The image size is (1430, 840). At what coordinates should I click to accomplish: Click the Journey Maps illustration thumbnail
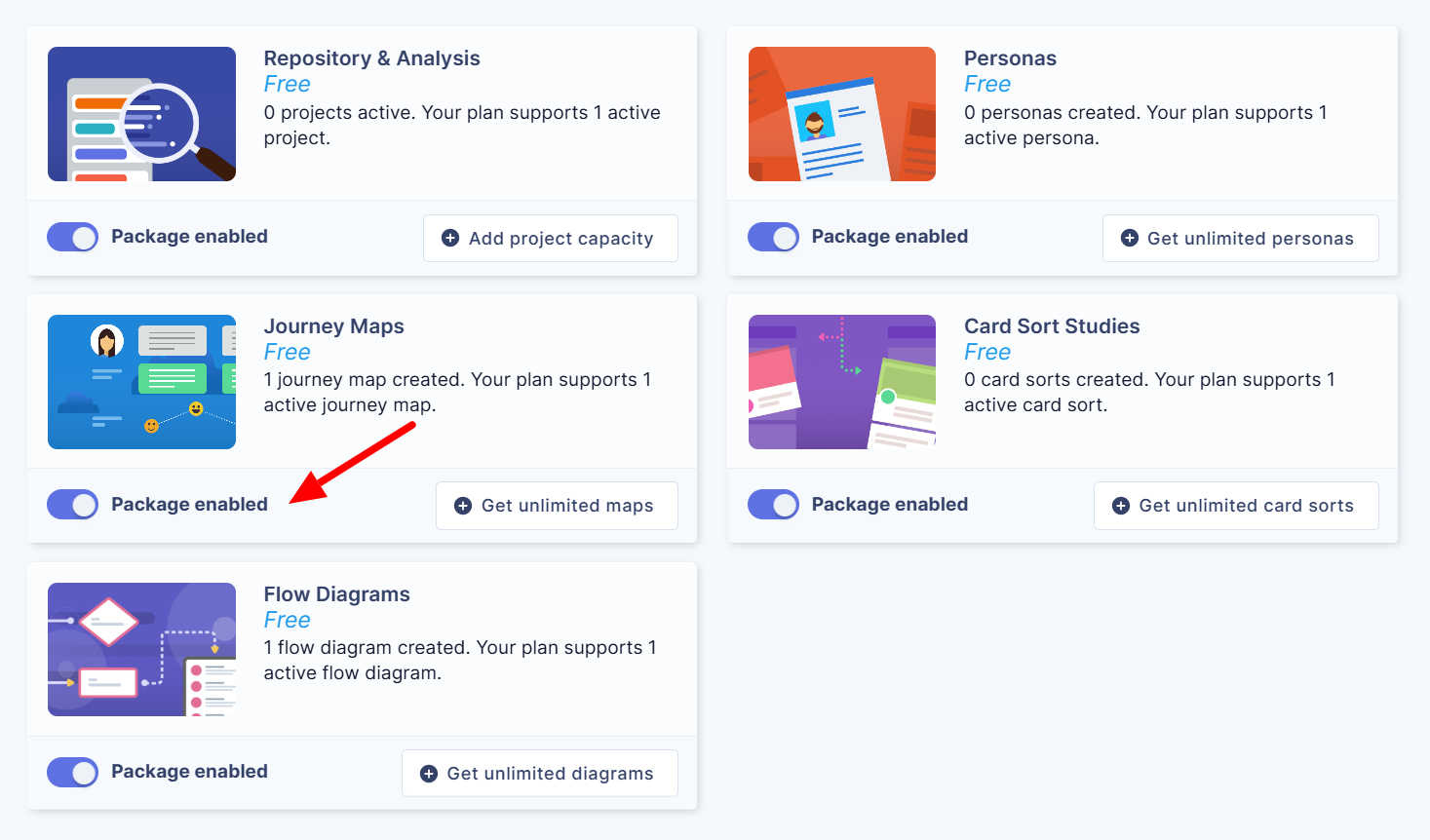click(x=141, y=382)
